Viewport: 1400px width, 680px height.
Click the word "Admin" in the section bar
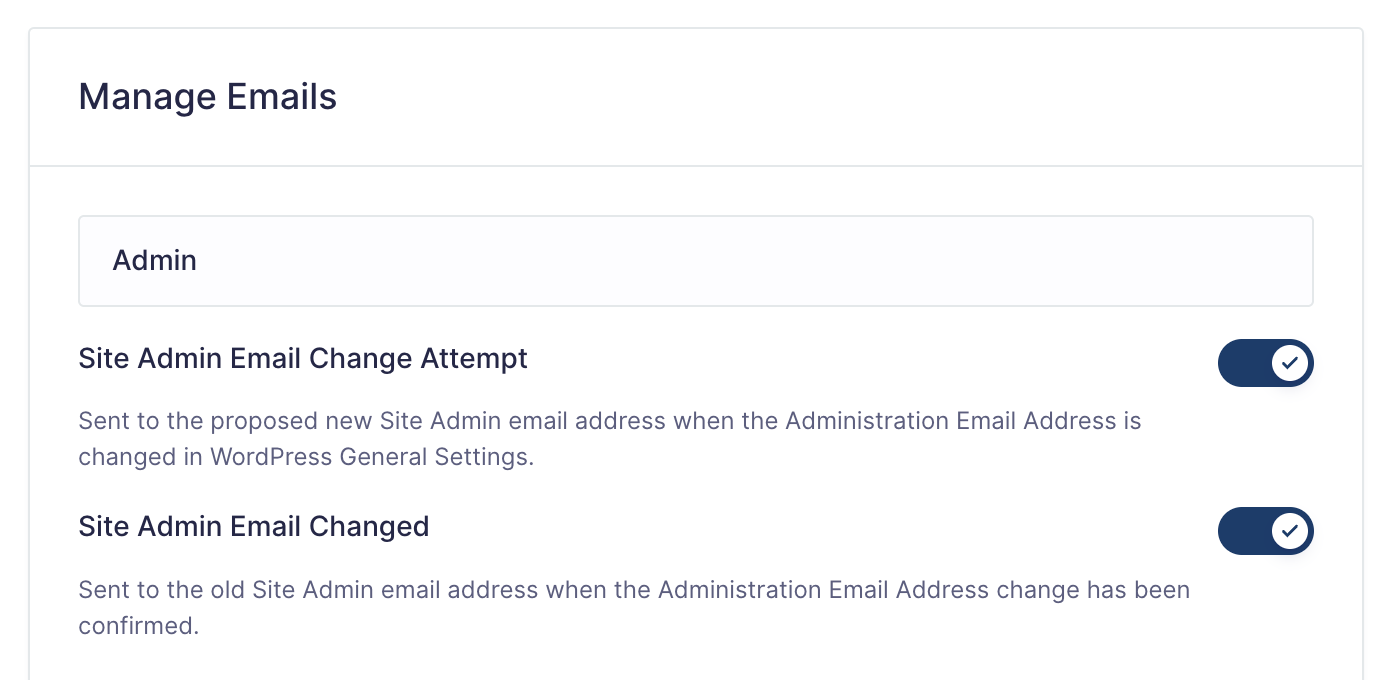click(155, 261)
